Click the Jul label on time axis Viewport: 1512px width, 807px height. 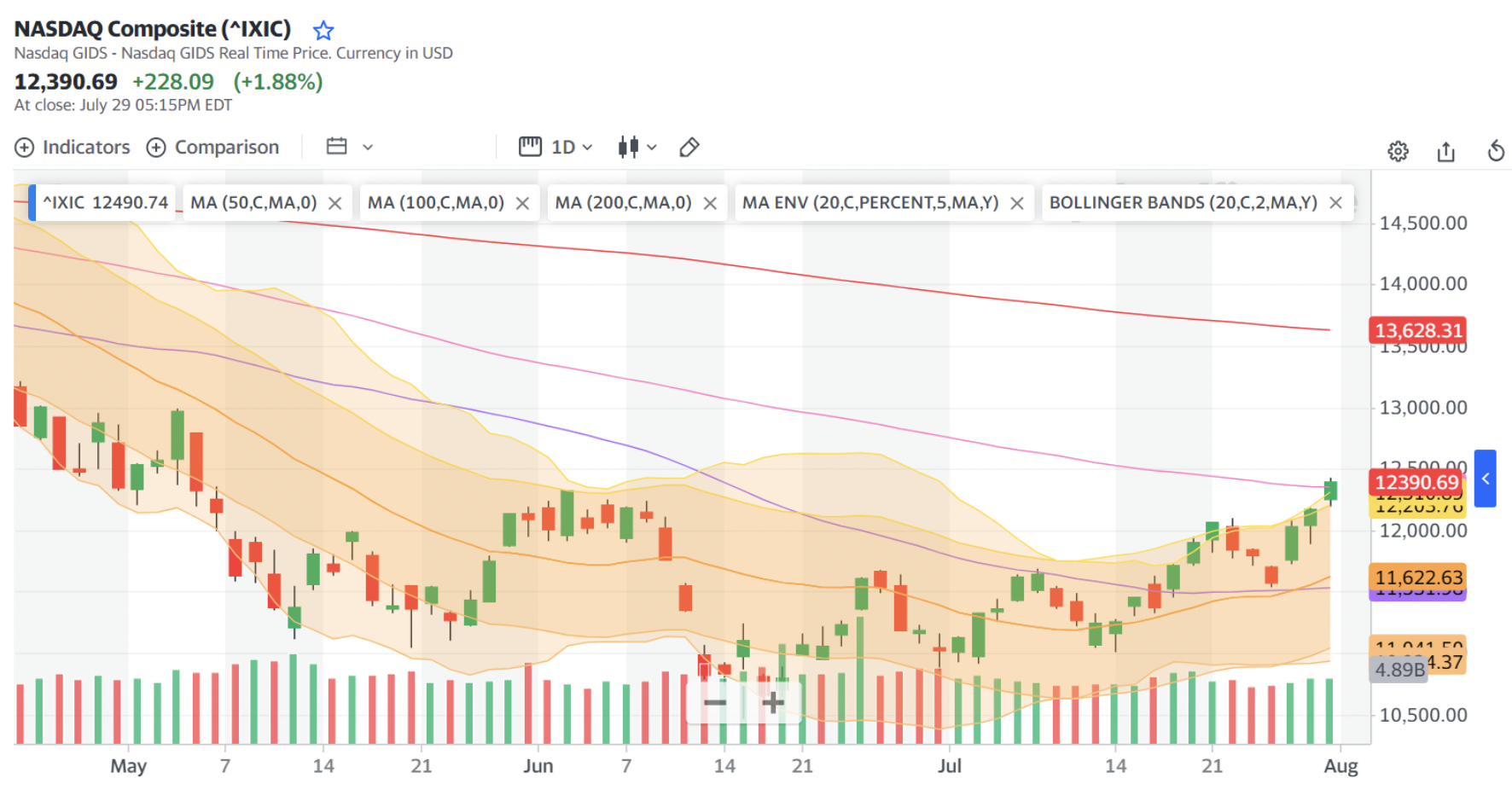coord(949,766)
